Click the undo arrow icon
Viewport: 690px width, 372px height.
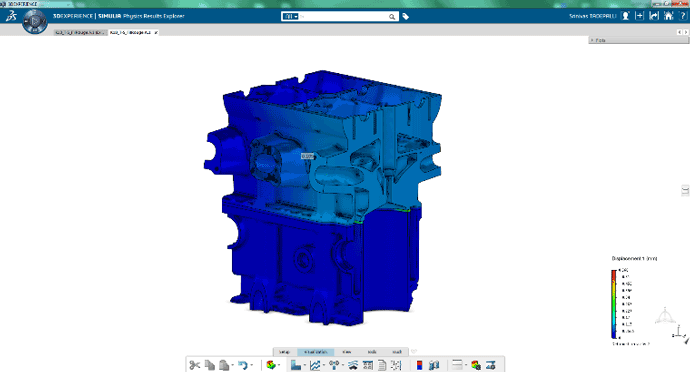tap(242, 365)
